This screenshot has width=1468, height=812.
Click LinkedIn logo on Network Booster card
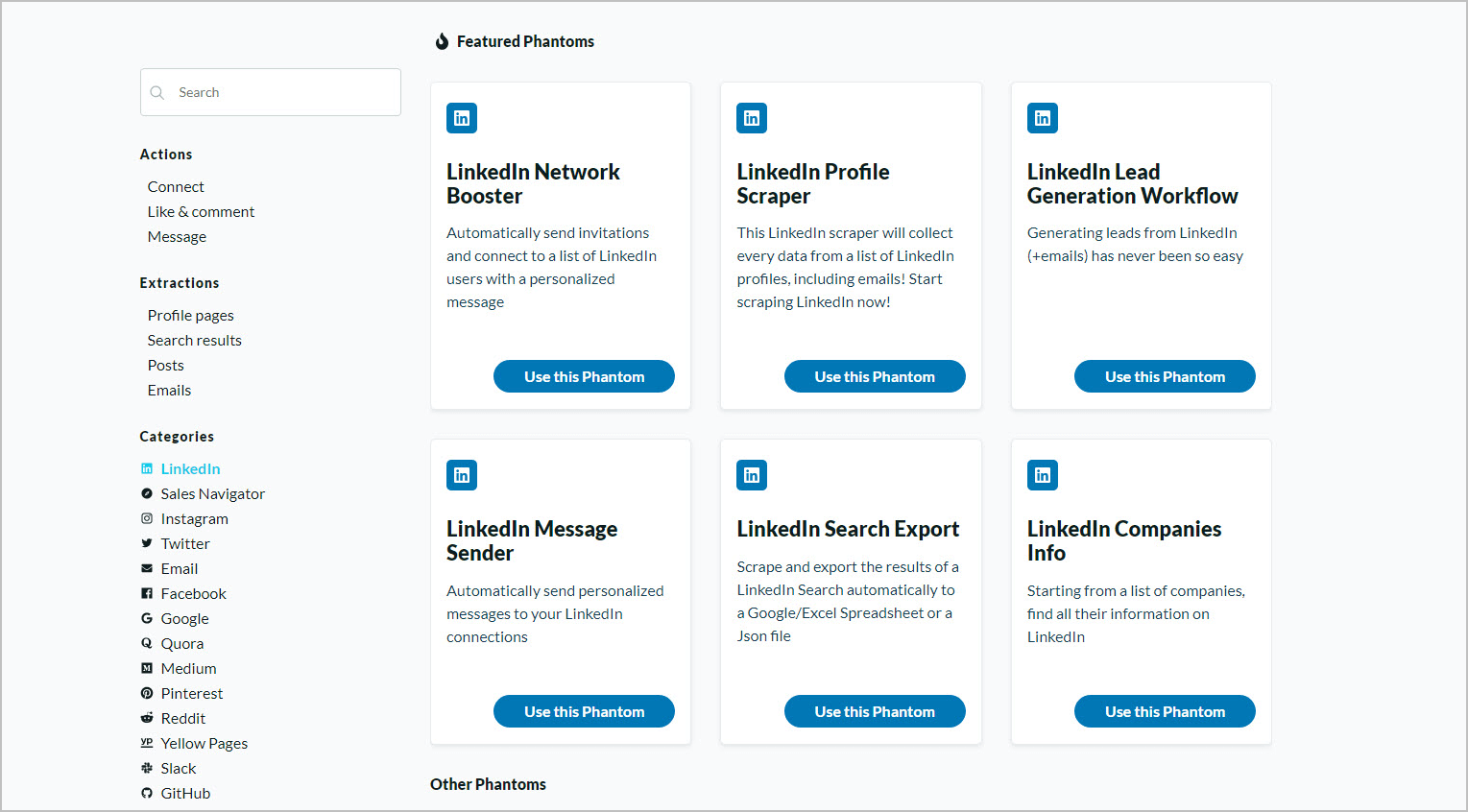click(x=462, y=118)
